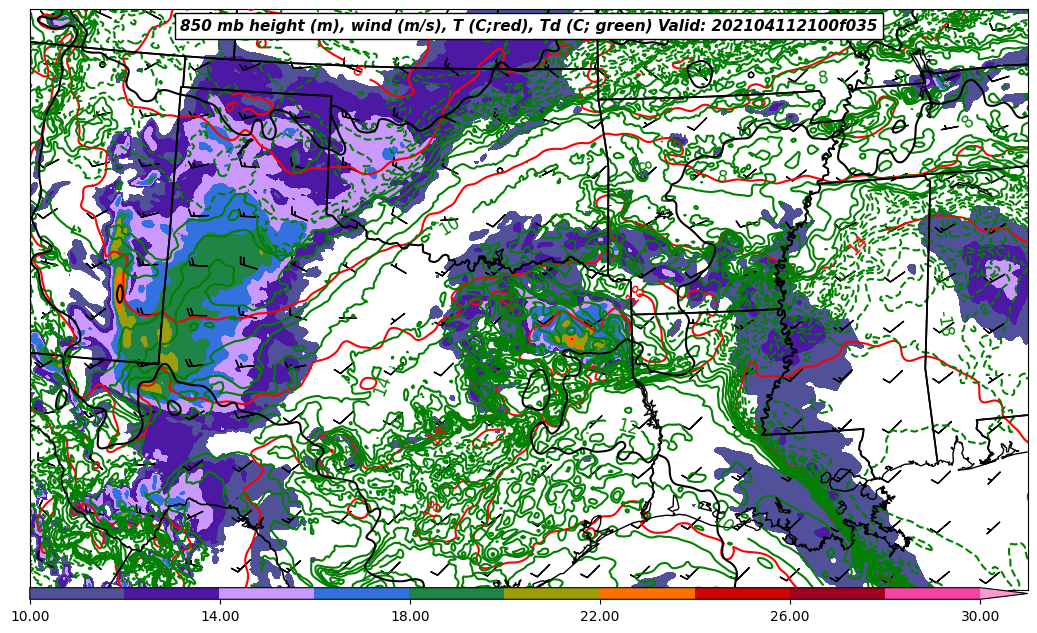This screenshot has width=1037, height=633.
Task: Click the olive 20–22 colorbar segment
Action: (552, 593)
